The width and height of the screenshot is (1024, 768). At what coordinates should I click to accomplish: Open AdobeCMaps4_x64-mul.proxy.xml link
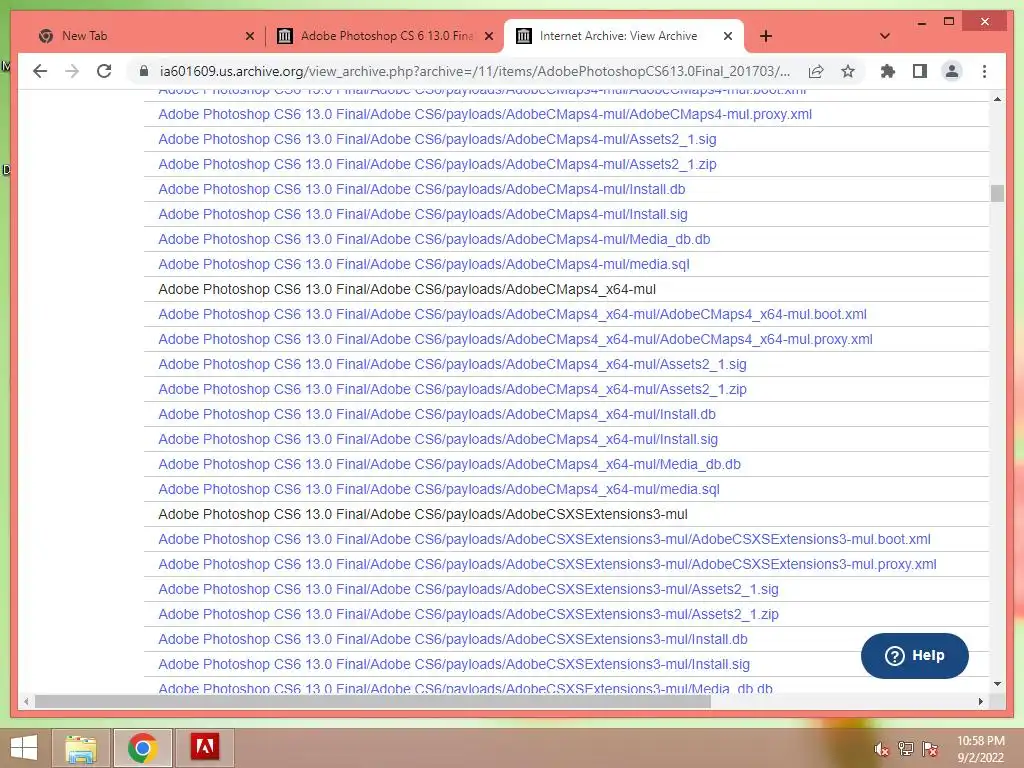click(x=515, y=339)
